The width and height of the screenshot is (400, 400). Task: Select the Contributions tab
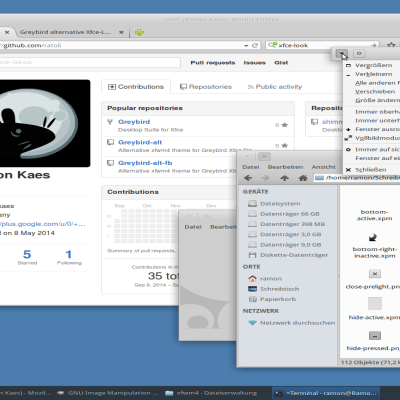click(136, 87)
